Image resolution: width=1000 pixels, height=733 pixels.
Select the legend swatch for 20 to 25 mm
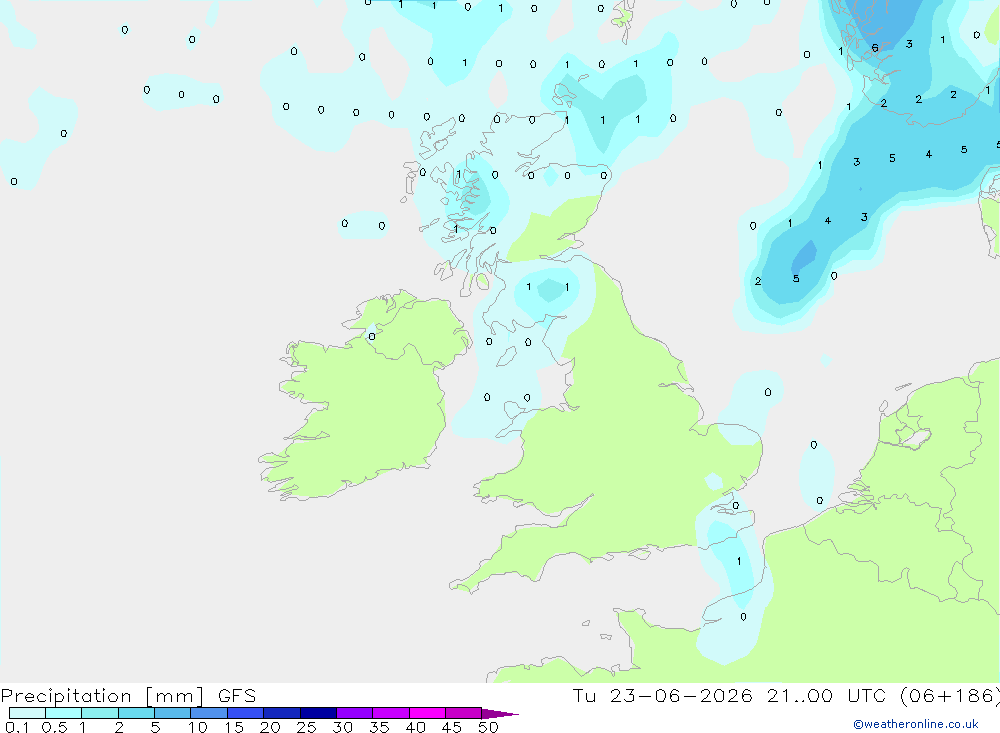[282, 713]
